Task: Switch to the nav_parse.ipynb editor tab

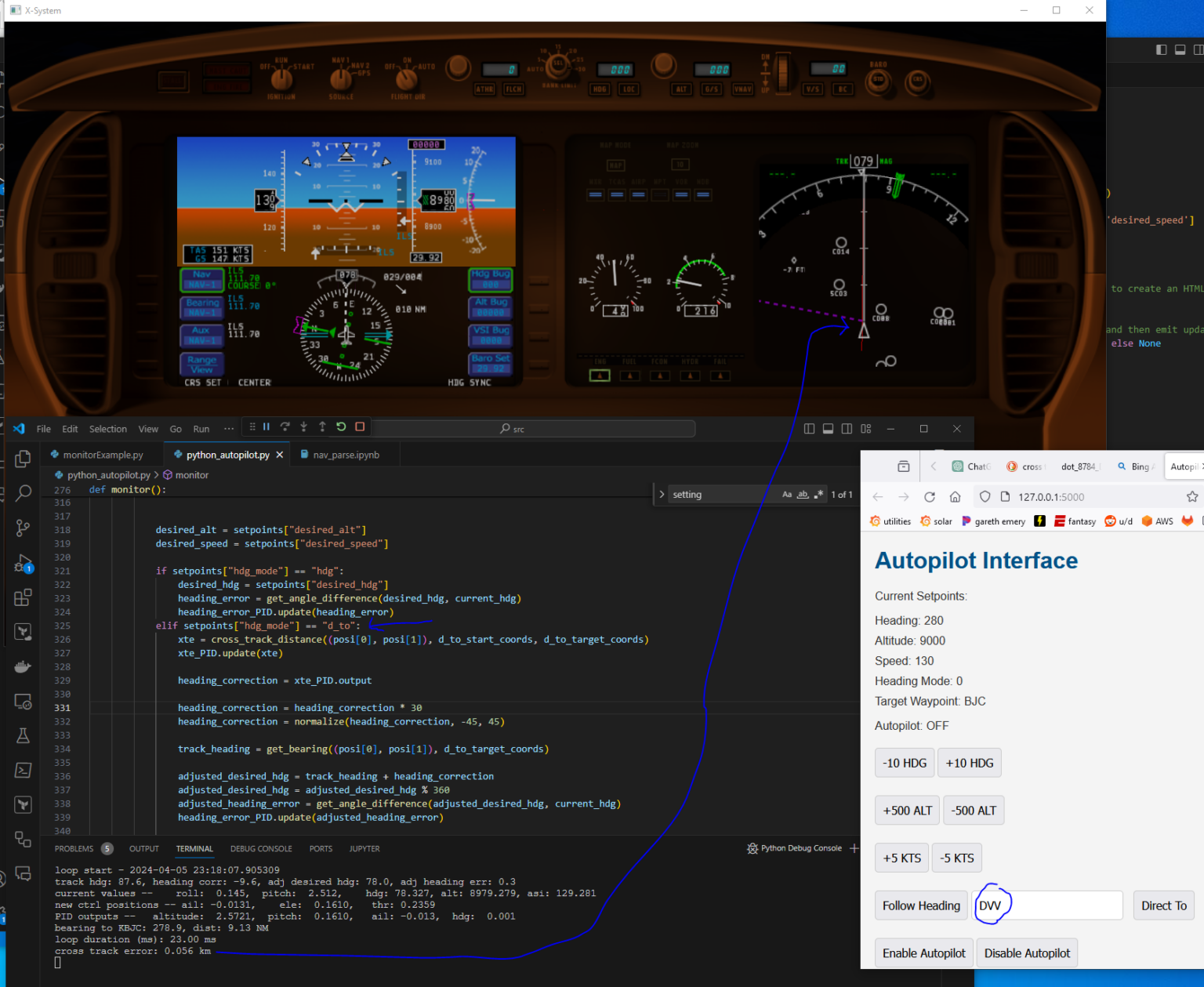Action: tap(346, 455)
